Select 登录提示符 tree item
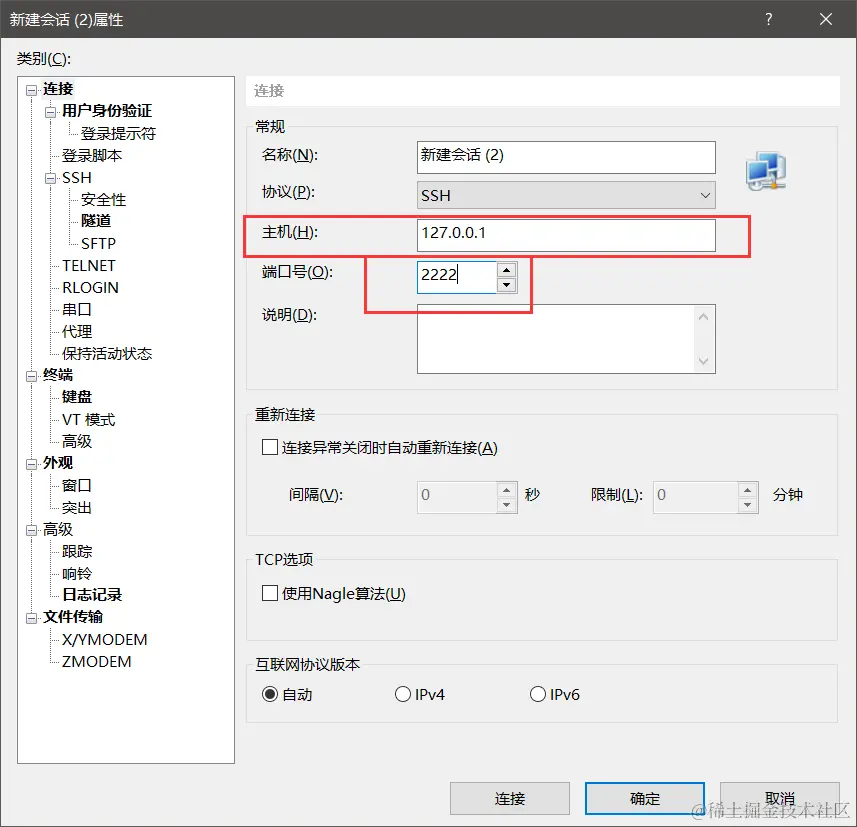Image resolution: width=857 pixels, height=827 pixels. click(x=118, y=133)
